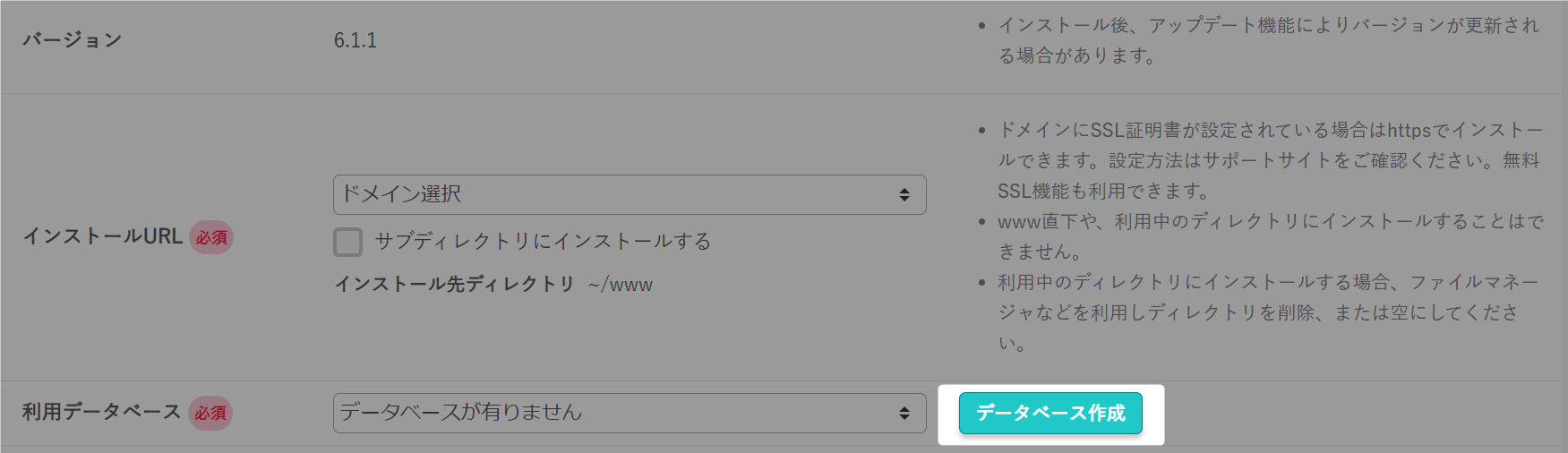Click the 利用データベース label

(x=101, y=412)
